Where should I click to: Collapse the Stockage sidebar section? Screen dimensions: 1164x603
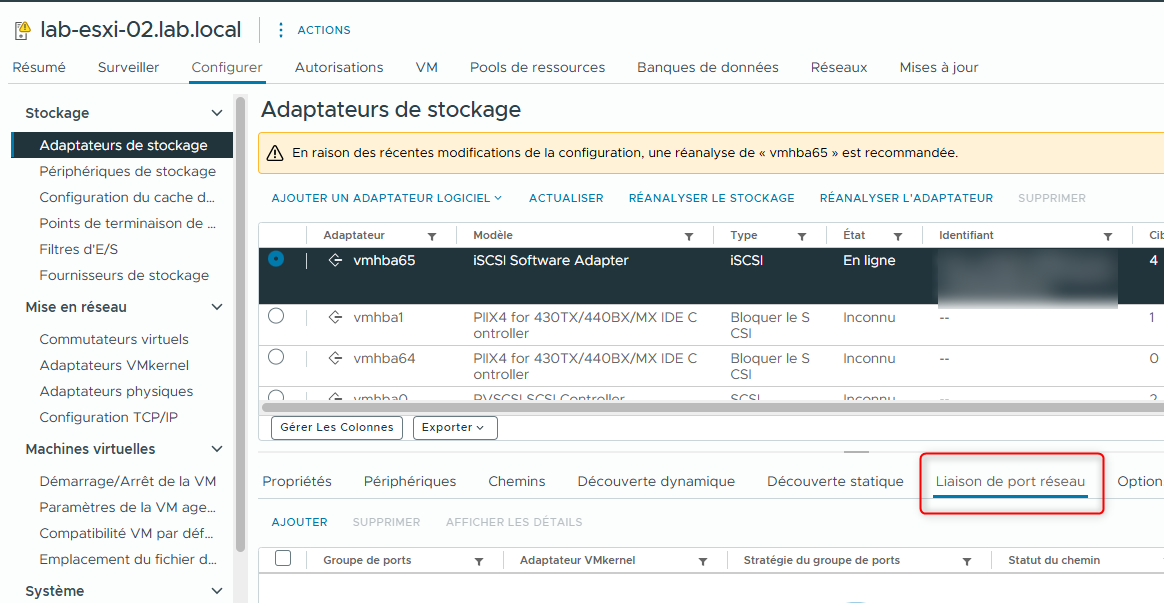217,112
